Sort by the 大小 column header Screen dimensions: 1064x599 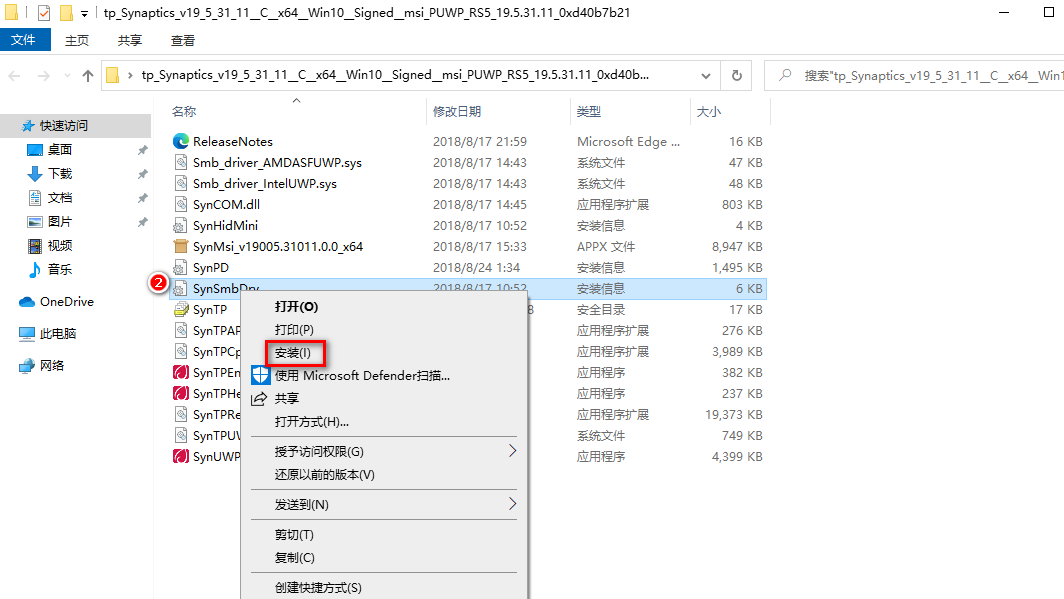click(708, 112)
